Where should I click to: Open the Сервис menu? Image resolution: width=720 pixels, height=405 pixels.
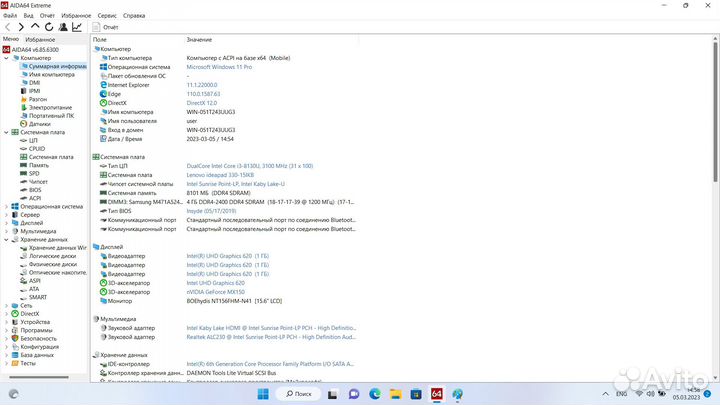(105, 16)
